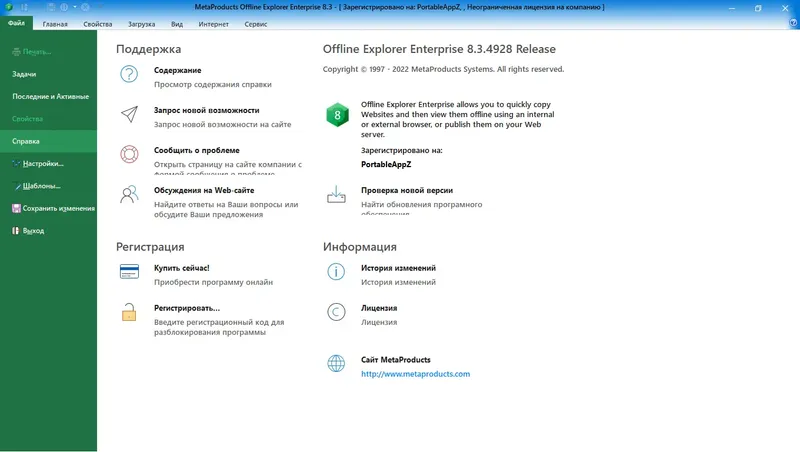
Task: Select Сообщить о проблеме
Action: pyautogui.click(x=196, y=150)
